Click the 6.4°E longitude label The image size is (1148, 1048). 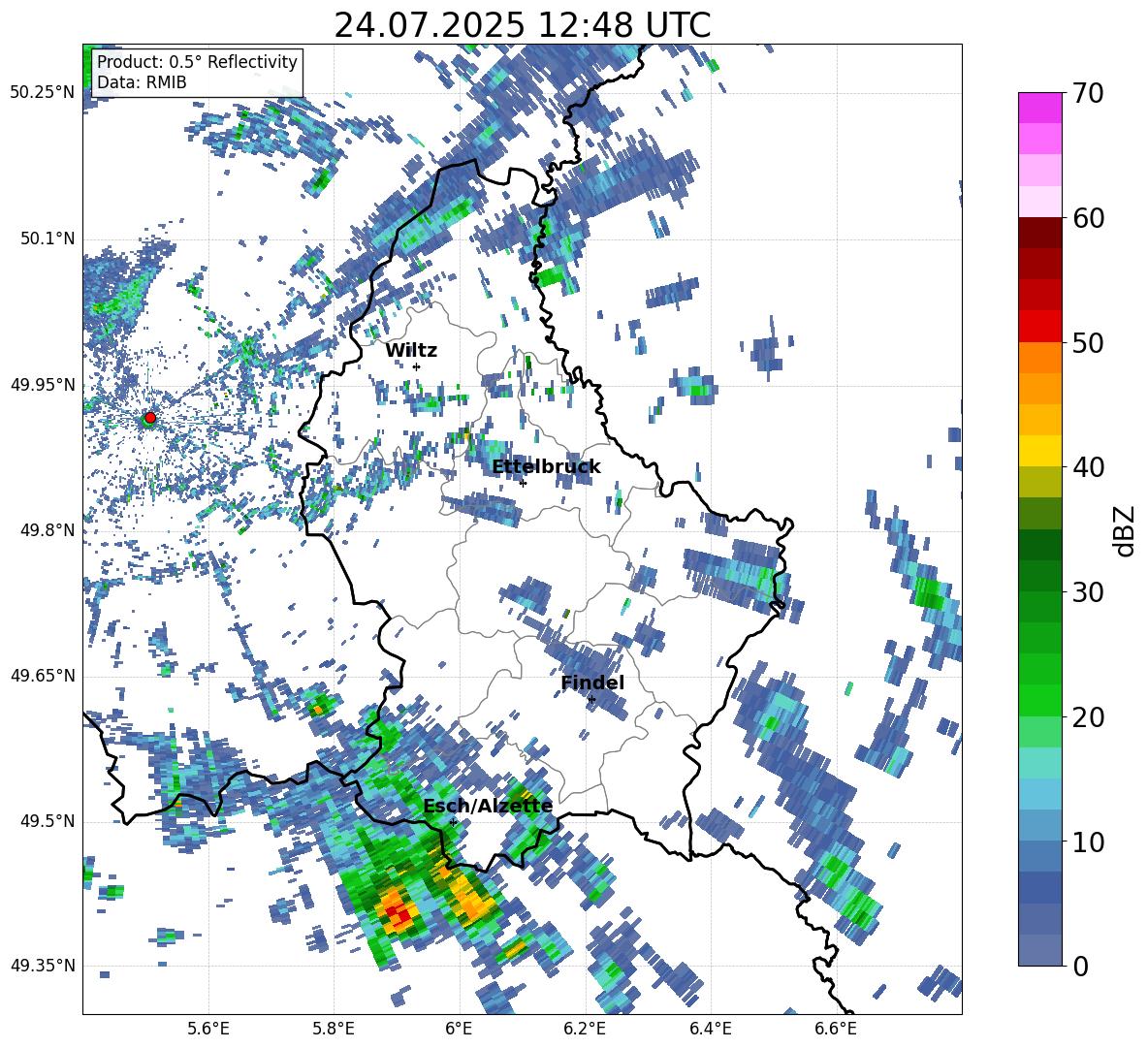pyautogui.click(x=710, y=1030)
